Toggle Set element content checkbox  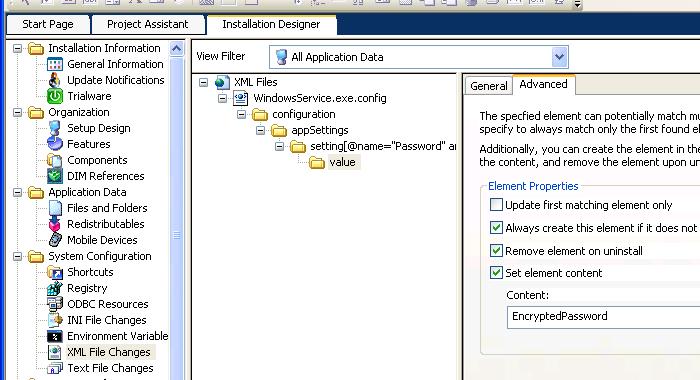[x=496, y=272]
